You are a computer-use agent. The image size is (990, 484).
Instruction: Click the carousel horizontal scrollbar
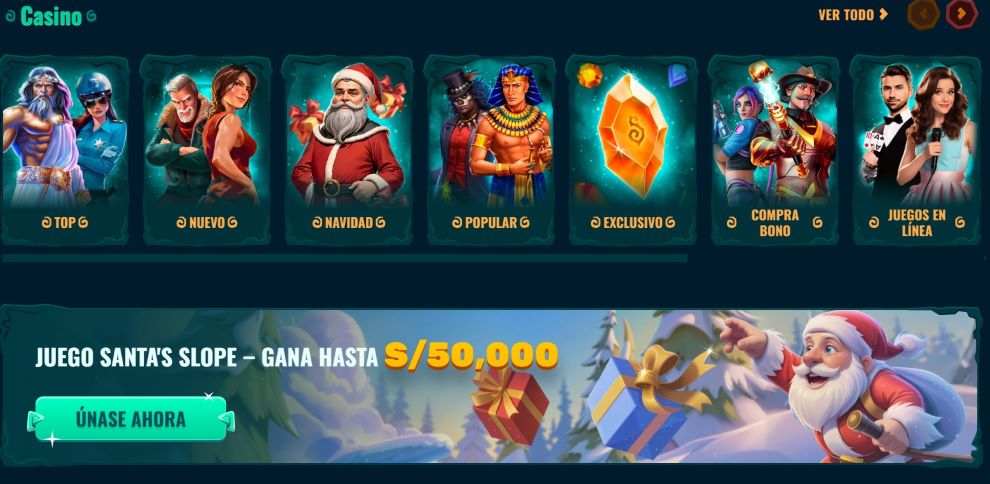tap(345, 258)
